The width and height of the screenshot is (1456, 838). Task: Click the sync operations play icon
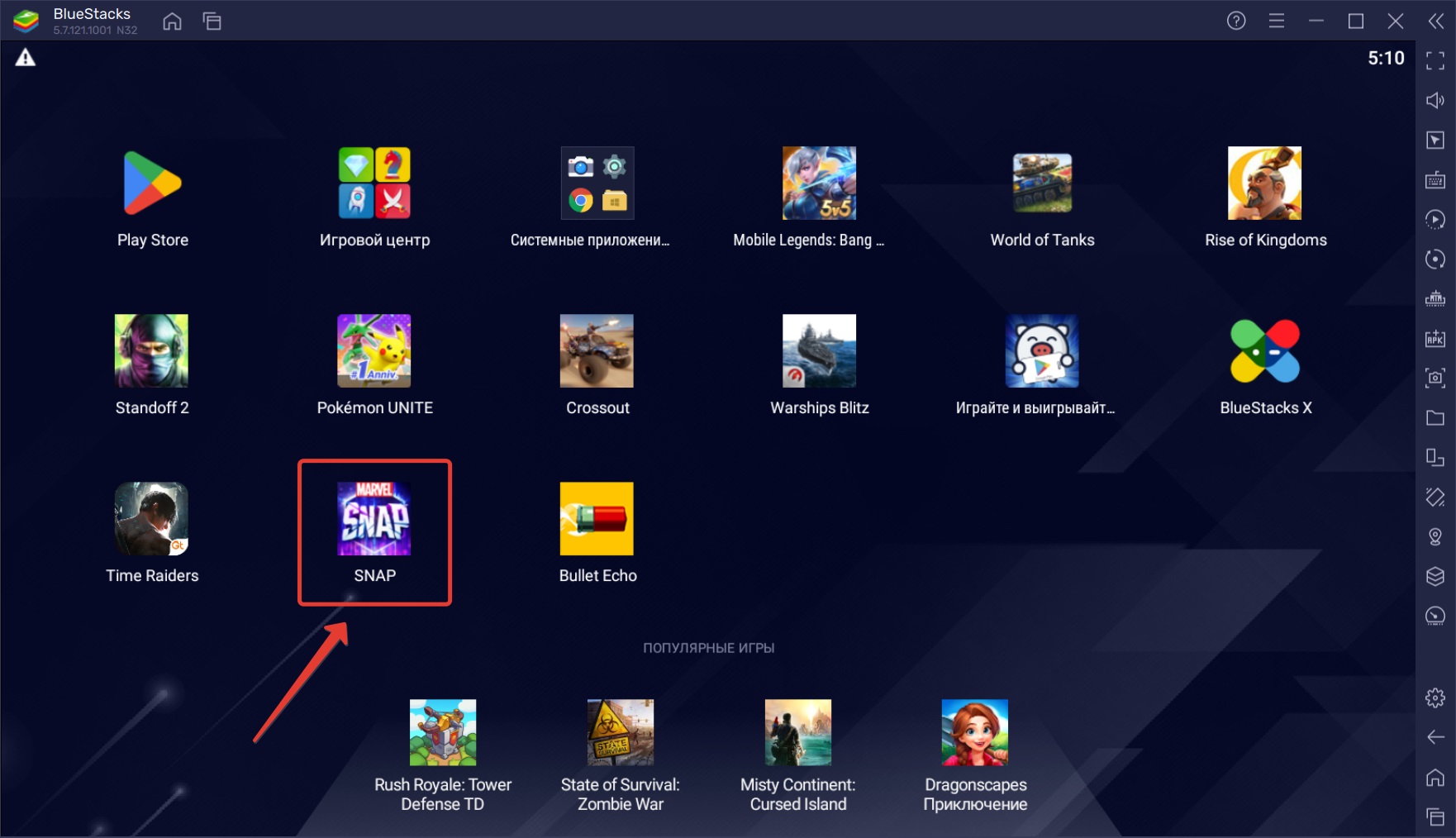(x=1435, y=219)
